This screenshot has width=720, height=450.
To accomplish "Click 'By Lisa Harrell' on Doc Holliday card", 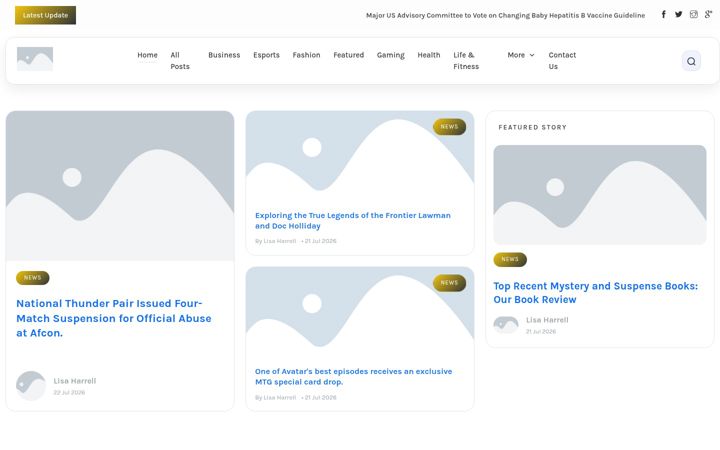I will point(276,241).
